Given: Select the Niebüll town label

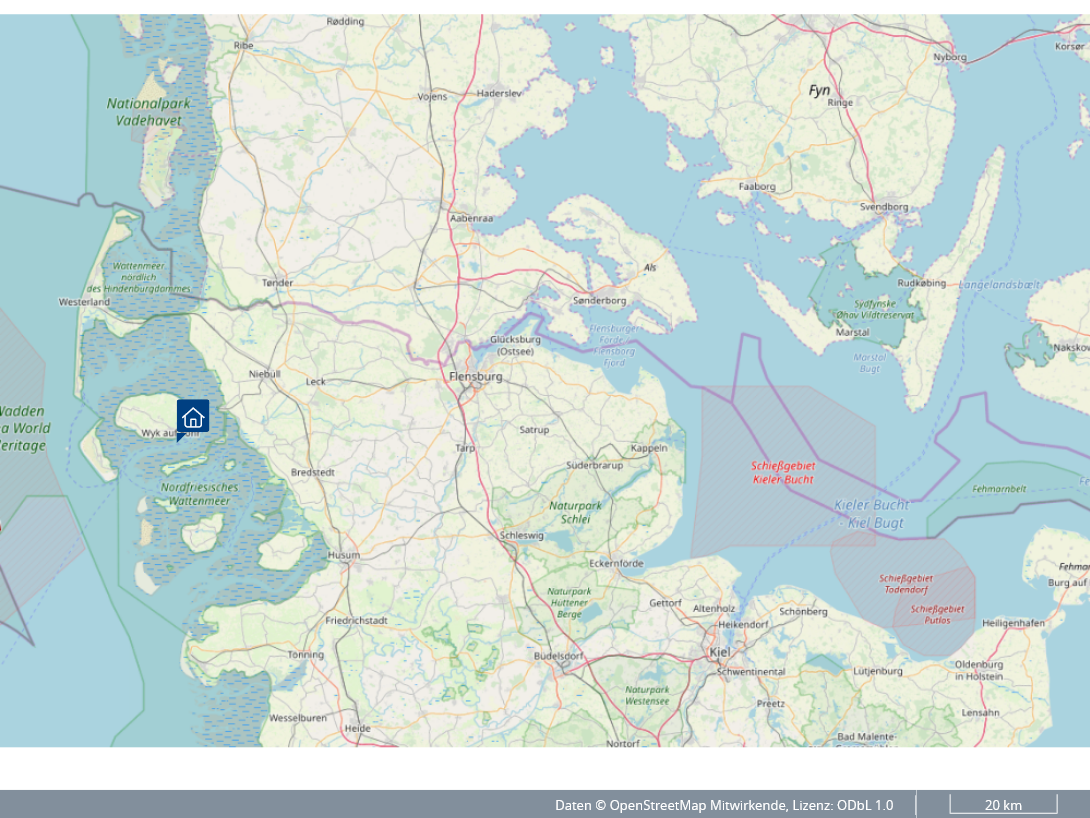Looking at the screenshot, I should click(264, 374).
